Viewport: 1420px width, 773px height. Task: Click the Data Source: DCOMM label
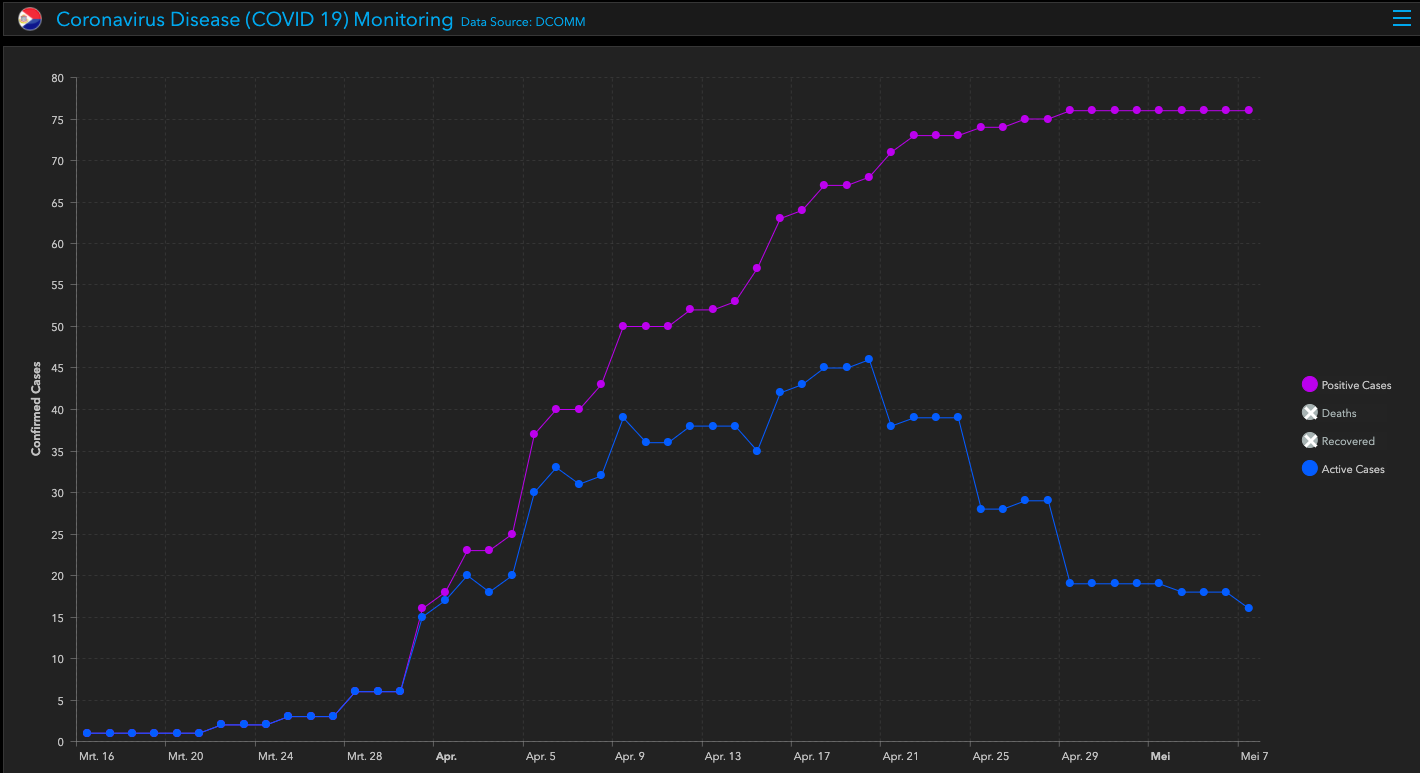[523, 22]
